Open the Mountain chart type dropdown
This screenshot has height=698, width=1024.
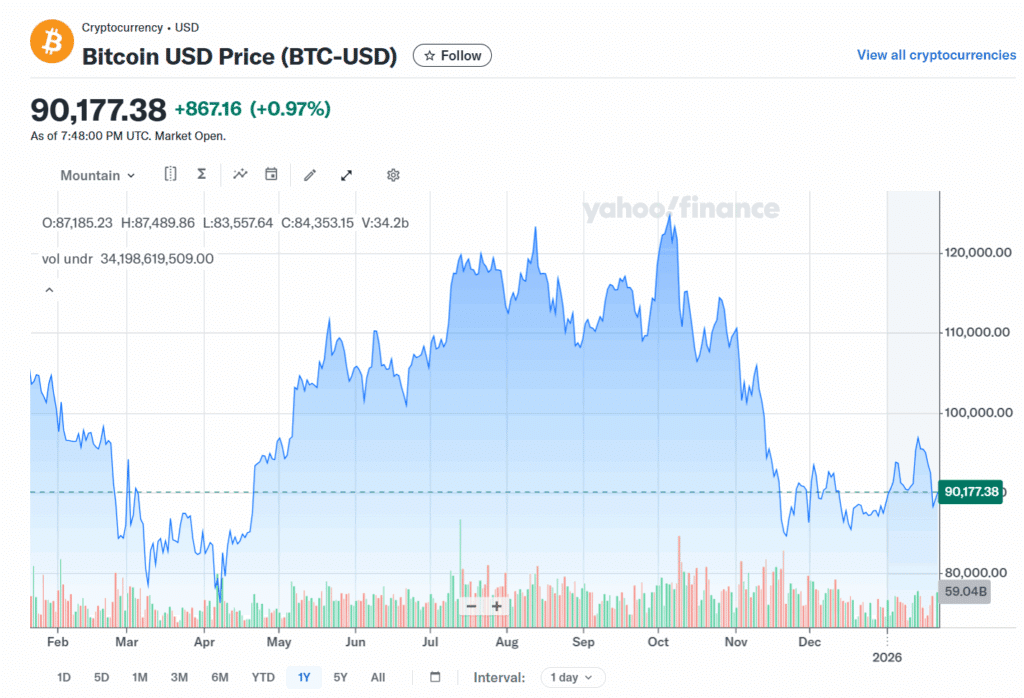point(97,175)
